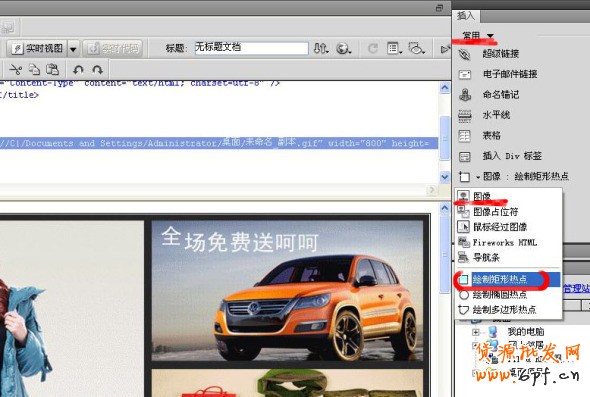Image resolution: width=590 pixels, height=397 pixels.
Task: Click the Copy icon in toolbar
Action: (x=34, y=69)
